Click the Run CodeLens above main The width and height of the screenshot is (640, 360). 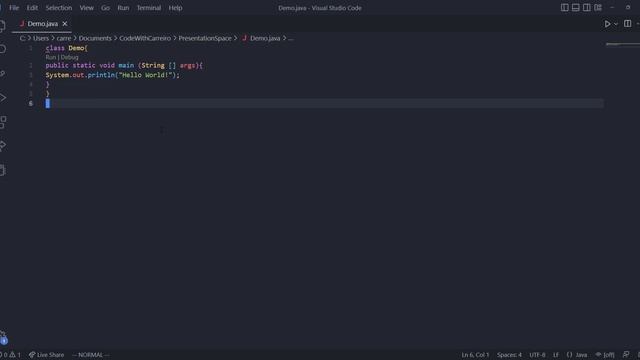pos(51,57)
